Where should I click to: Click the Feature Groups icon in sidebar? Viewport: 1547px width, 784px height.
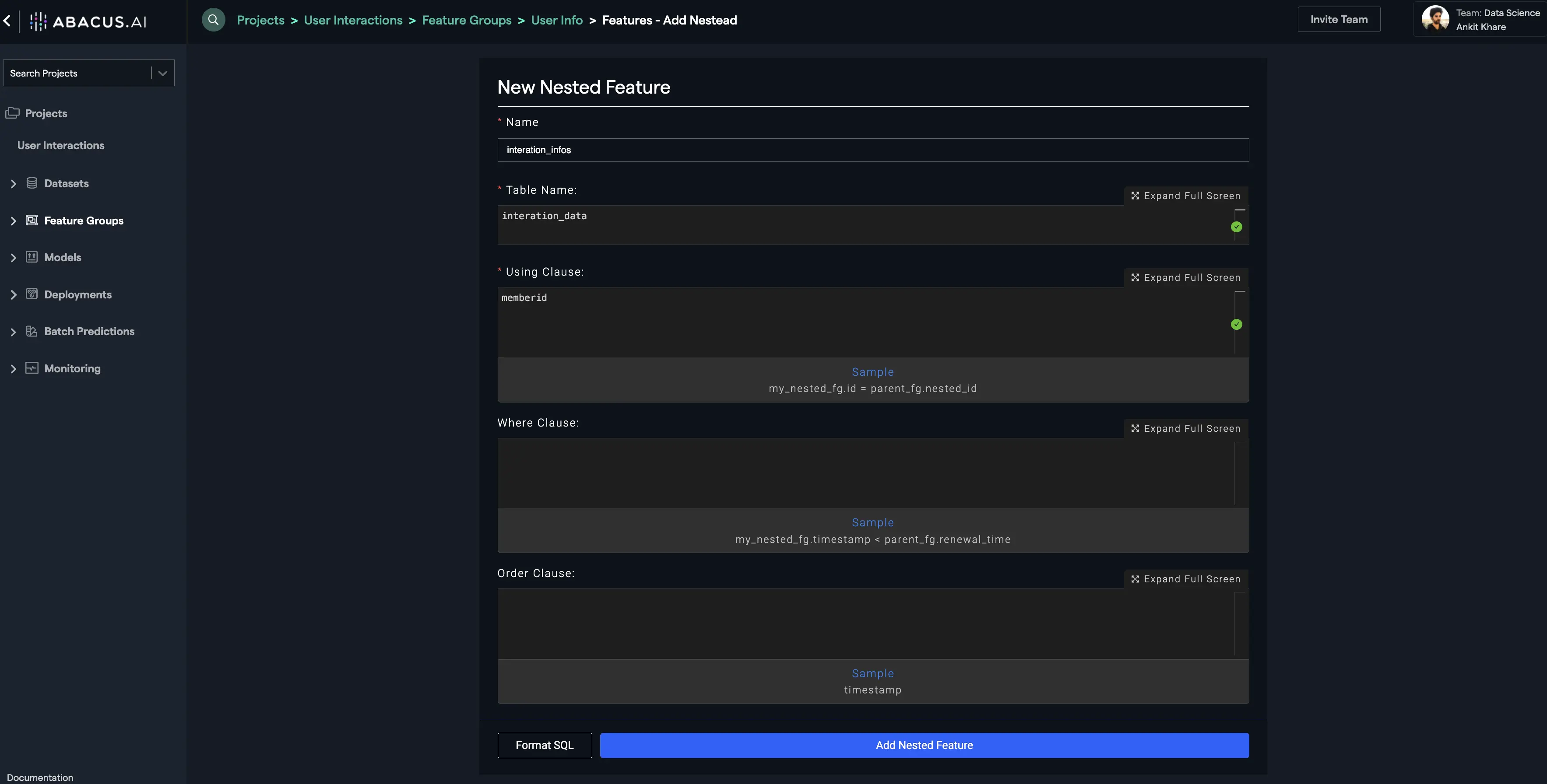point(32,220)
